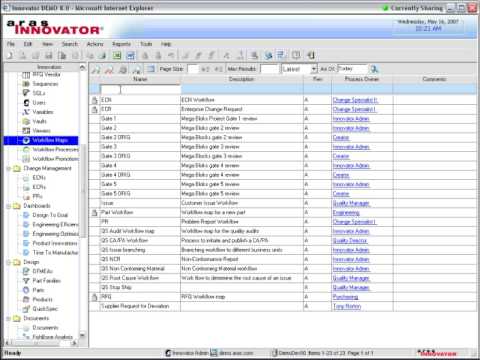Image resolution: width=480 pixels, height=360 pixels.
Task: Click the Max Results input field
Action: pyautogui.click(x=269, y=69)
